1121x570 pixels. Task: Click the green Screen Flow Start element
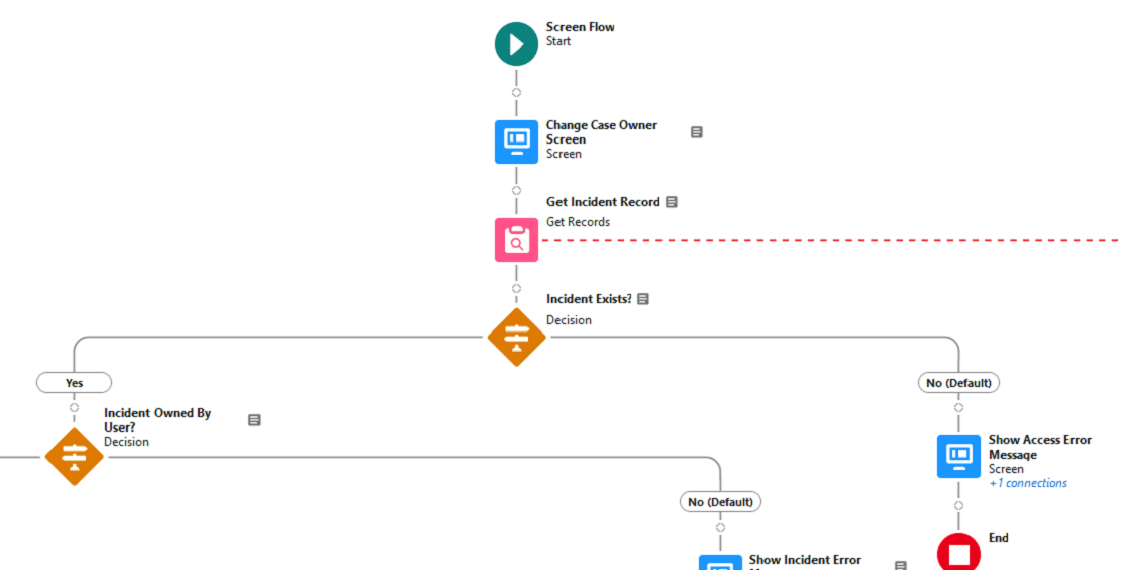tap(516, 44)
